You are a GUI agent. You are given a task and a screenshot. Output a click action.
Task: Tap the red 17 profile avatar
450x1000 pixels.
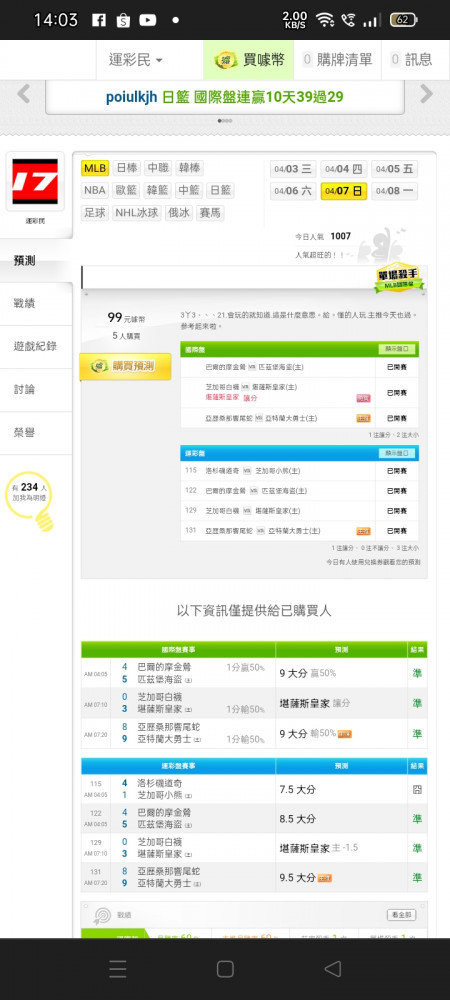(35, 182)
